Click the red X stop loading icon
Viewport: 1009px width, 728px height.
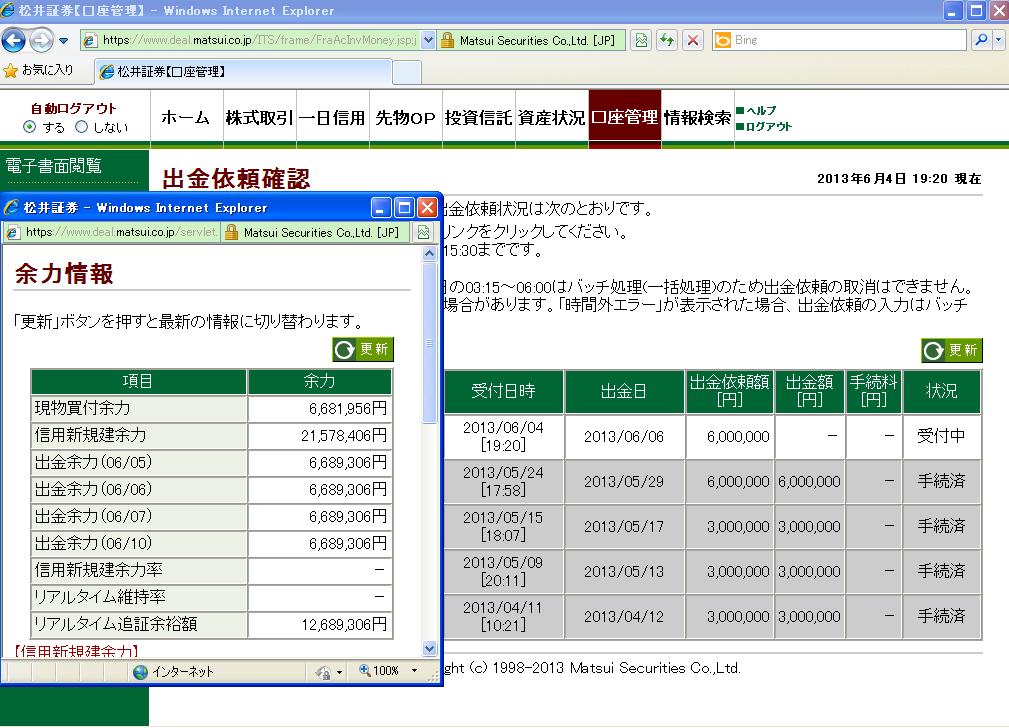(x=693, y=41)
